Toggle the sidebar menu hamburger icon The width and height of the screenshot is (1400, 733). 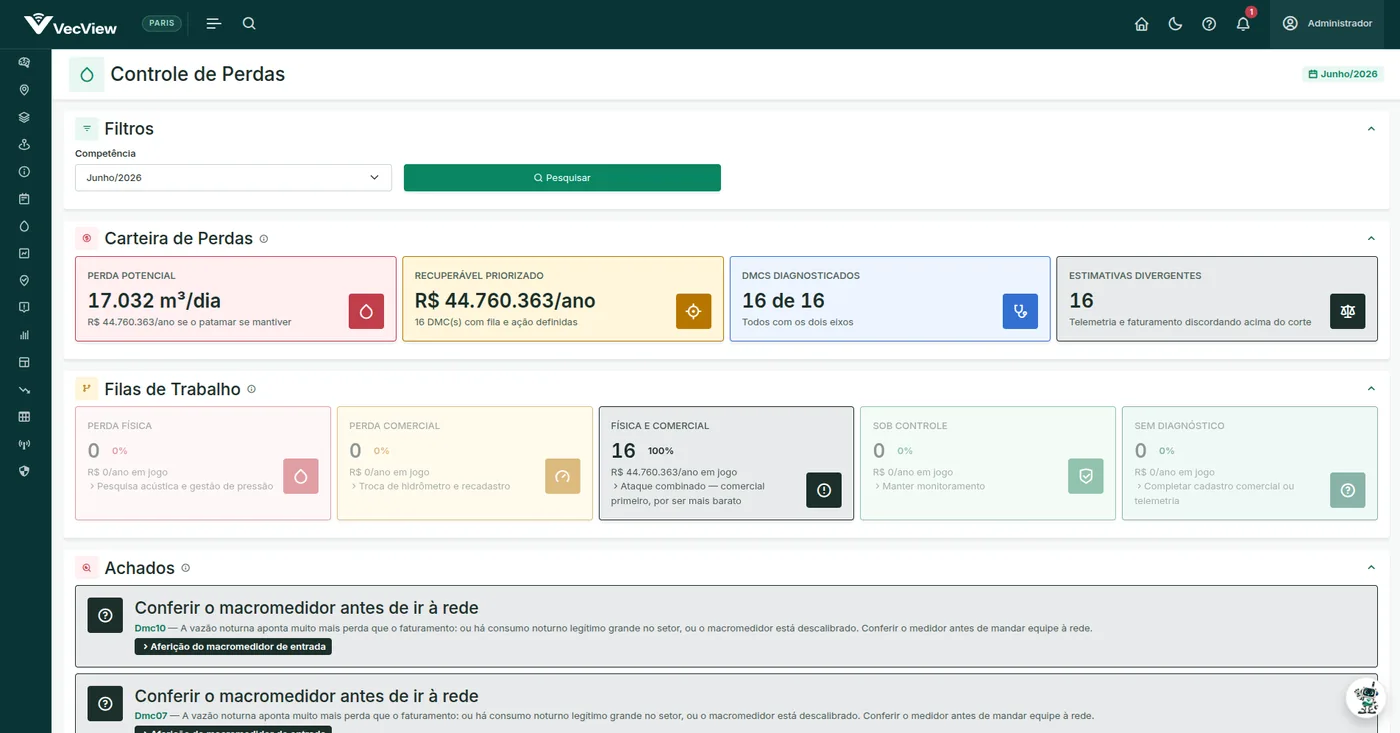tap(213, 24)
